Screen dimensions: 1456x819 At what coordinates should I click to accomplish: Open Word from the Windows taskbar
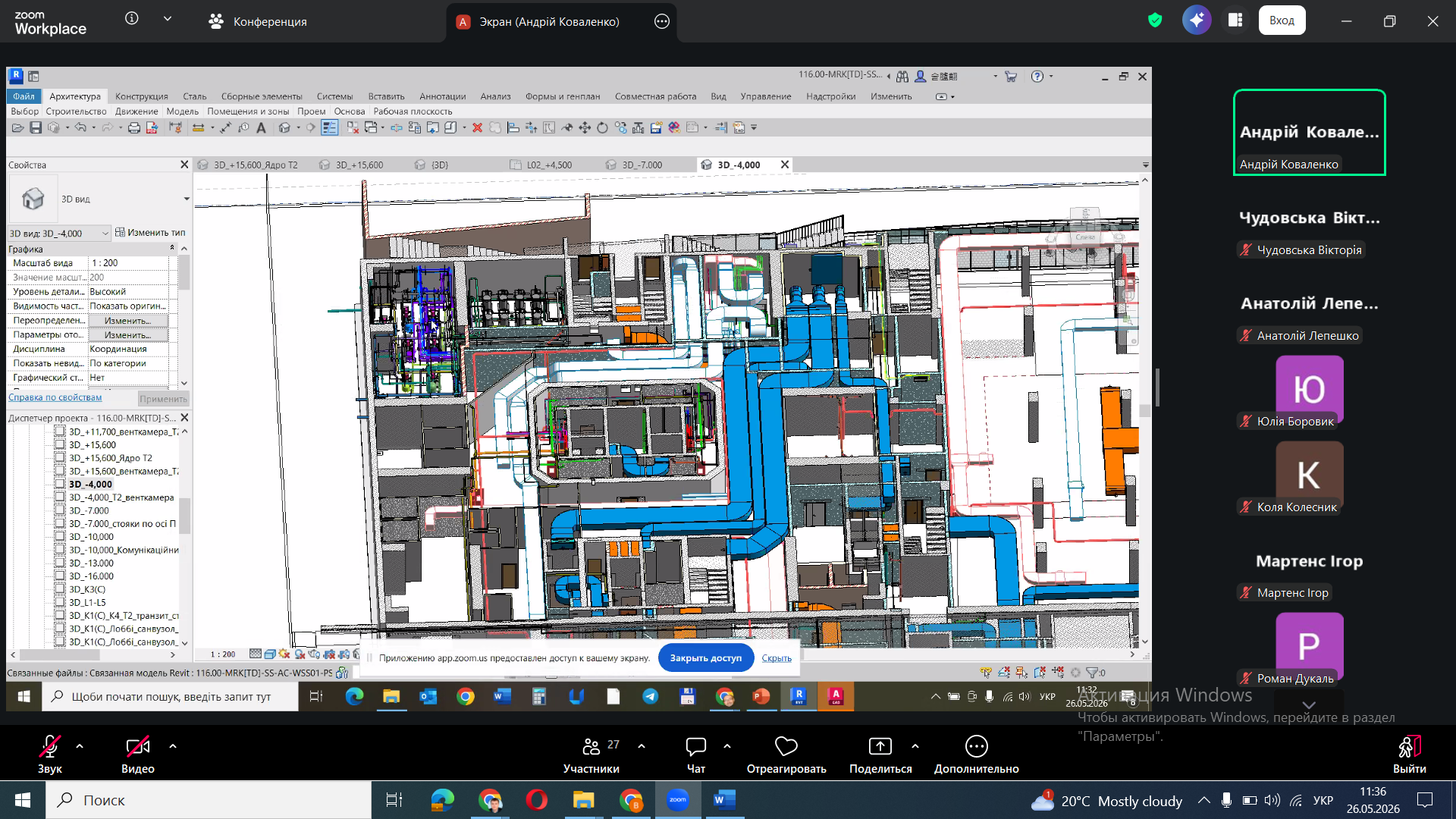(x=724, y=800)
